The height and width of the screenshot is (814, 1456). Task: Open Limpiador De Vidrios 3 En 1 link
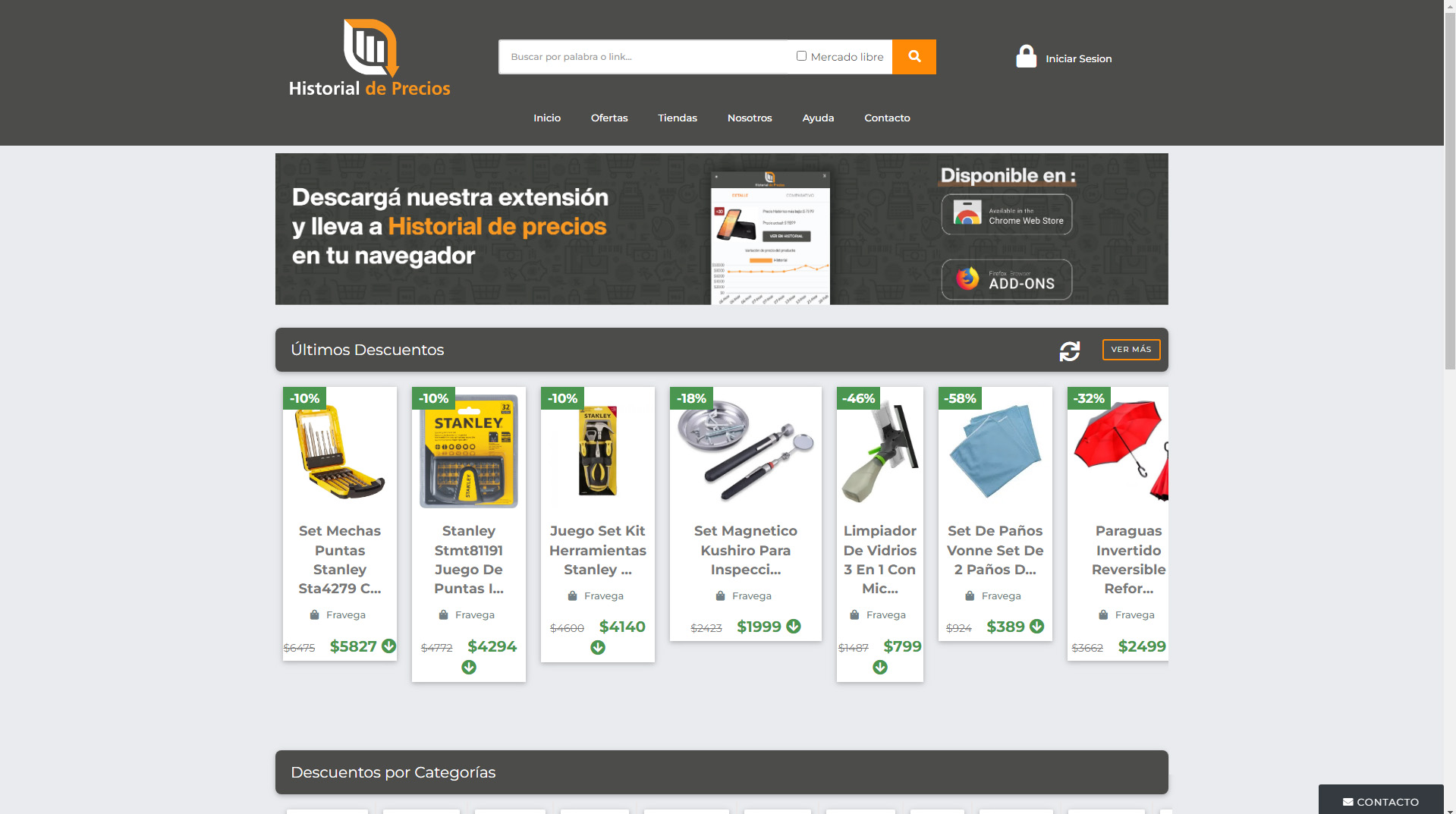click(x=880, y=560)
